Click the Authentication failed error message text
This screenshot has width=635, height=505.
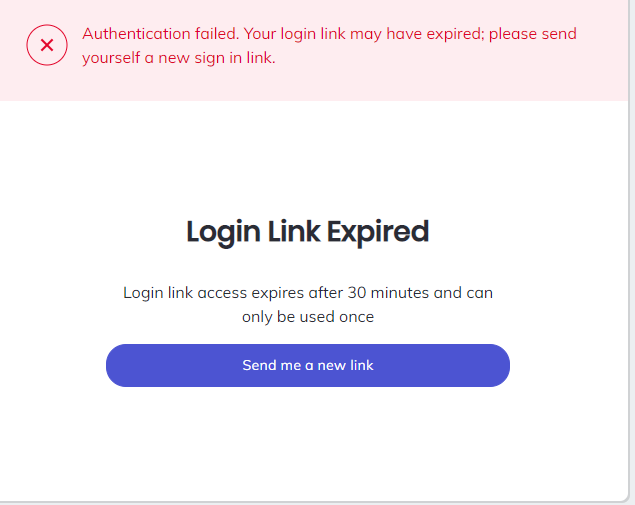point(329,34)
